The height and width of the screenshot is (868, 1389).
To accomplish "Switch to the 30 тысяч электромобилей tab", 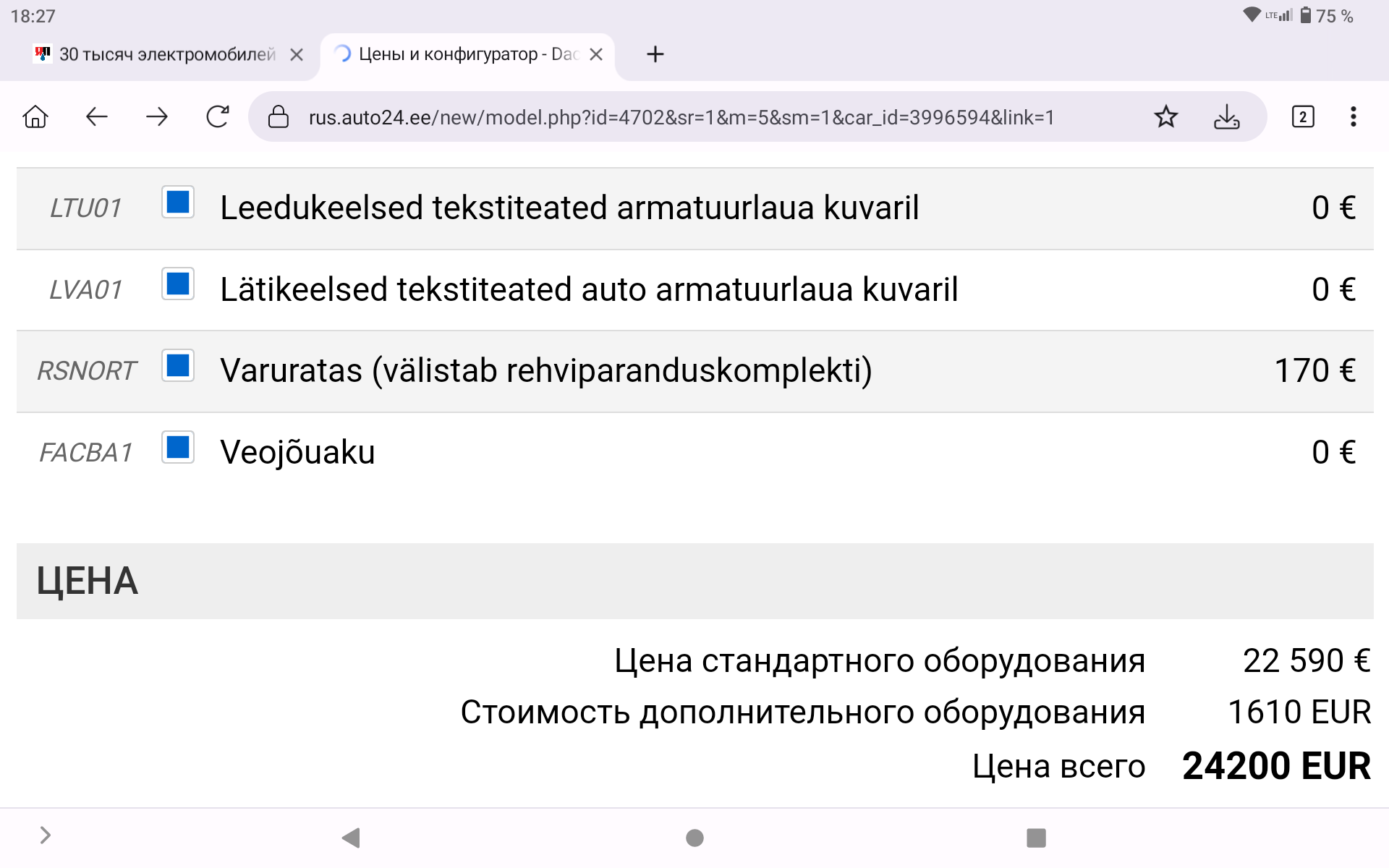I will point(155,54).
